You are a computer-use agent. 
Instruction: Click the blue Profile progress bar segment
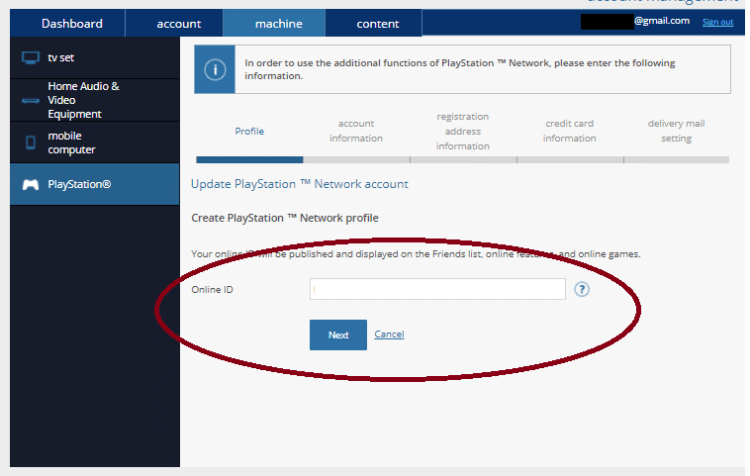250,160
